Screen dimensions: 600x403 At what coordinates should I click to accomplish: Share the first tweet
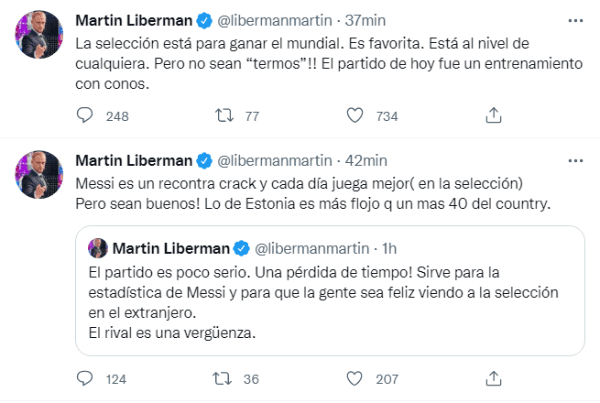(492, 117)
